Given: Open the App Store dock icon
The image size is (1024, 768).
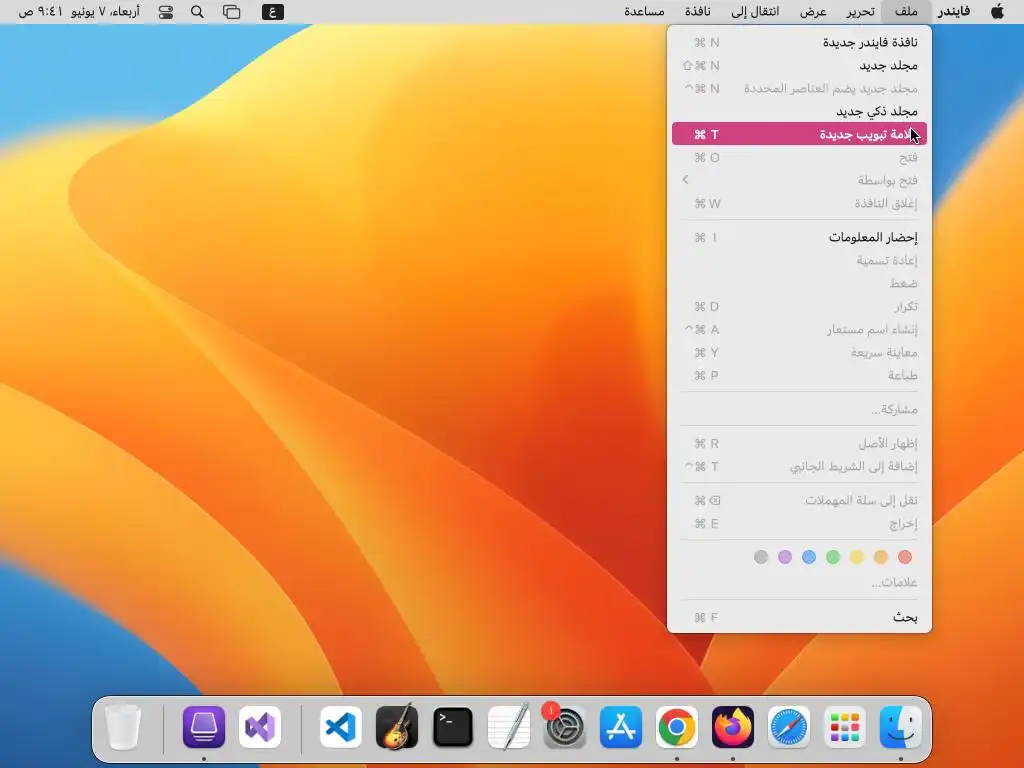Looking at the screenshot, I should tap(620, 727).
